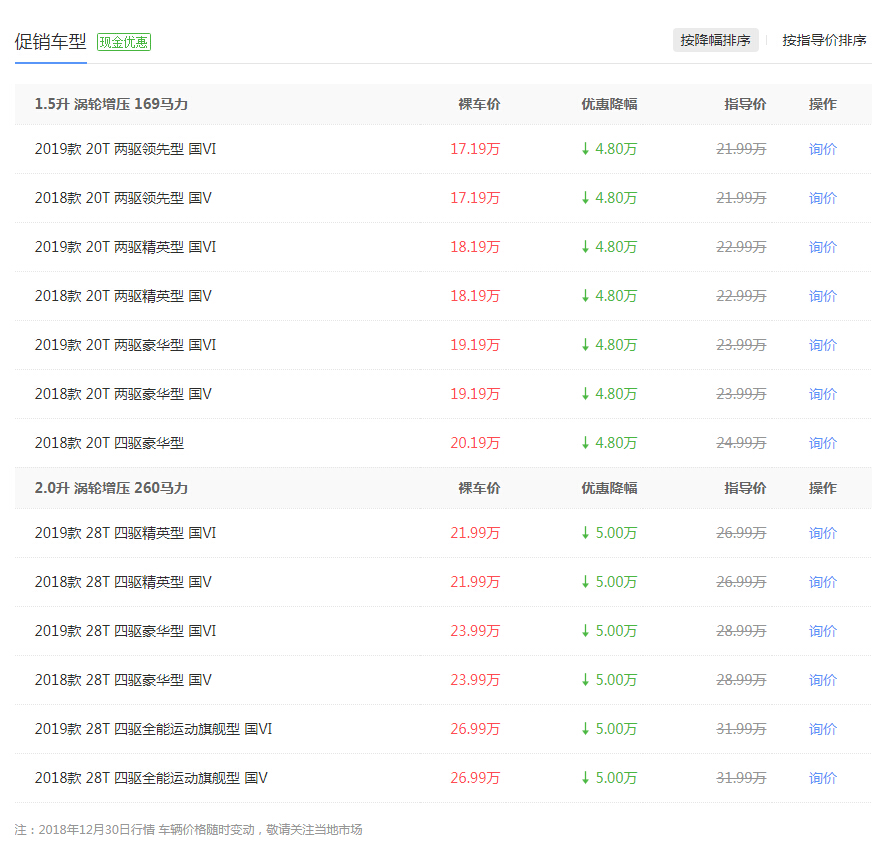872x854 pixels.
Task: Click 询价 for 2019款 28T 四驱豪华型 国VI
Action: click(823, 630)
